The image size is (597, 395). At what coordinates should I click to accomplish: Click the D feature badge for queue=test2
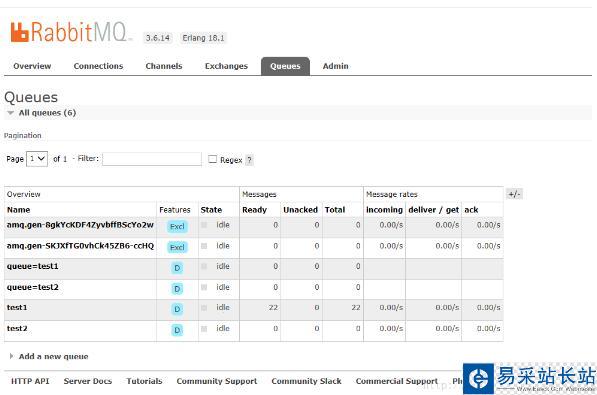click(177, 289)
